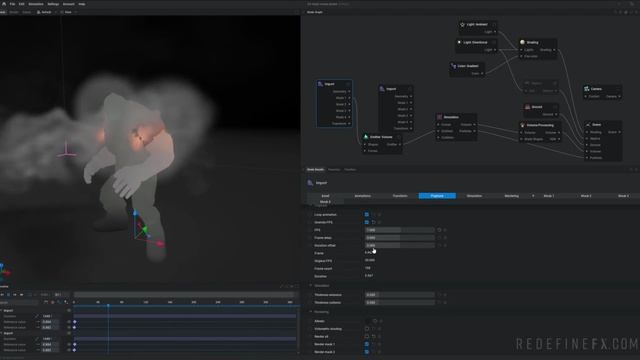640x360 pixels.
Task: Click the Thickness emission slider
Action: click(x=400, y=295)
